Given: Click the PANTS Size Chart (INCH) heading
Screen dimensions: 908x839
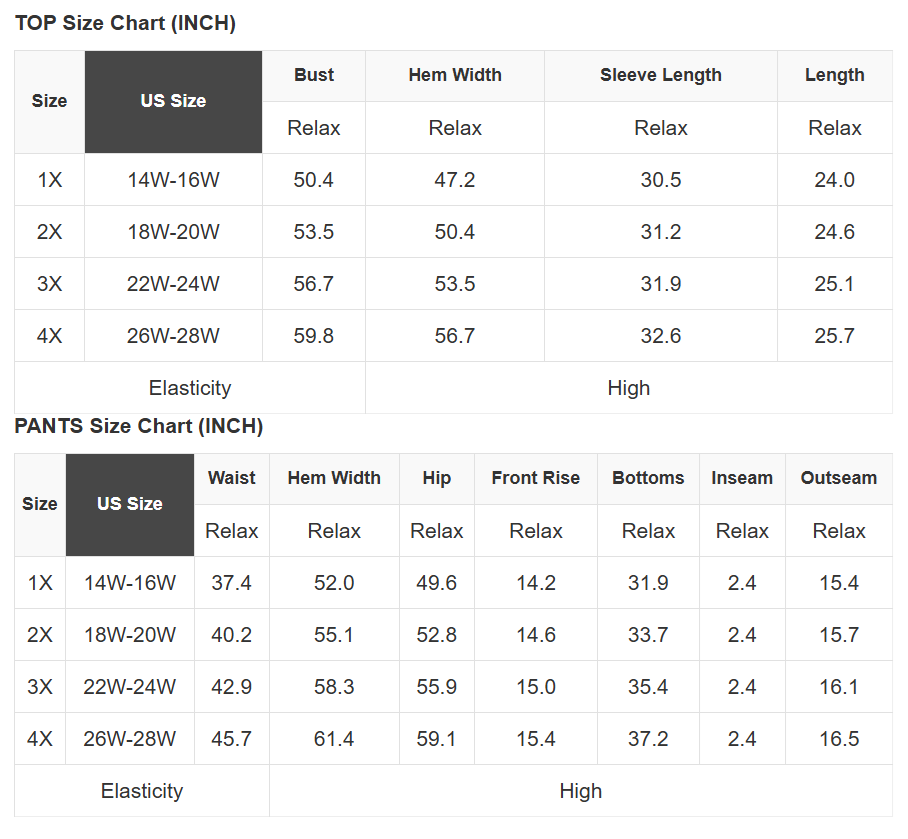Looking at the screenshot, I should pos(139,427).
